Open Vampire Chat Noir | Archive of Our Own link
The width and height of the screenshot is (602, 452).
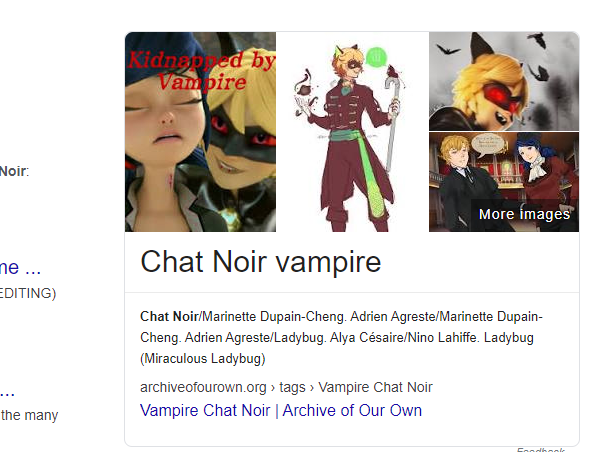pyautogui.click(x=281, y=410)
